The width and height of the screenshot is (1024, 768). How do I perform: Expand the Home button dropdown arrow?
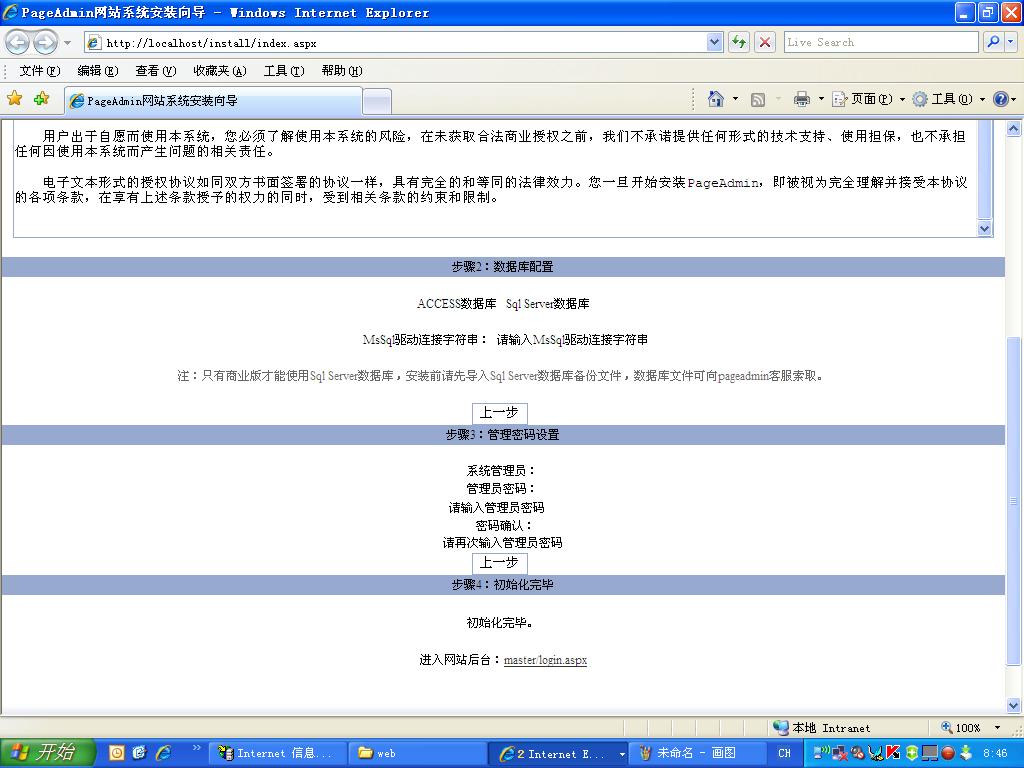pyautogui.click(x=735, y=99)
